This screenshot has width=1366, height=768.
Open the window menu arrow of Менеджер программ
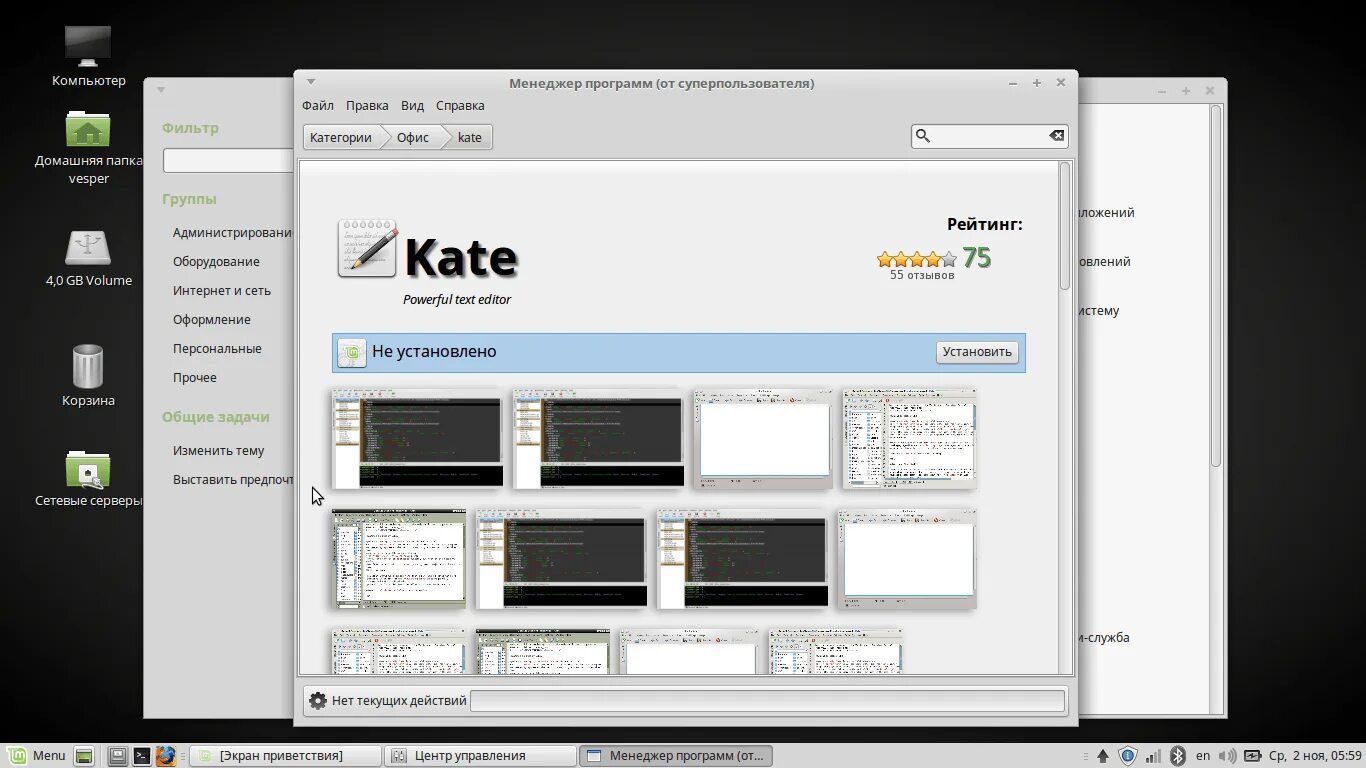point(311,82)
